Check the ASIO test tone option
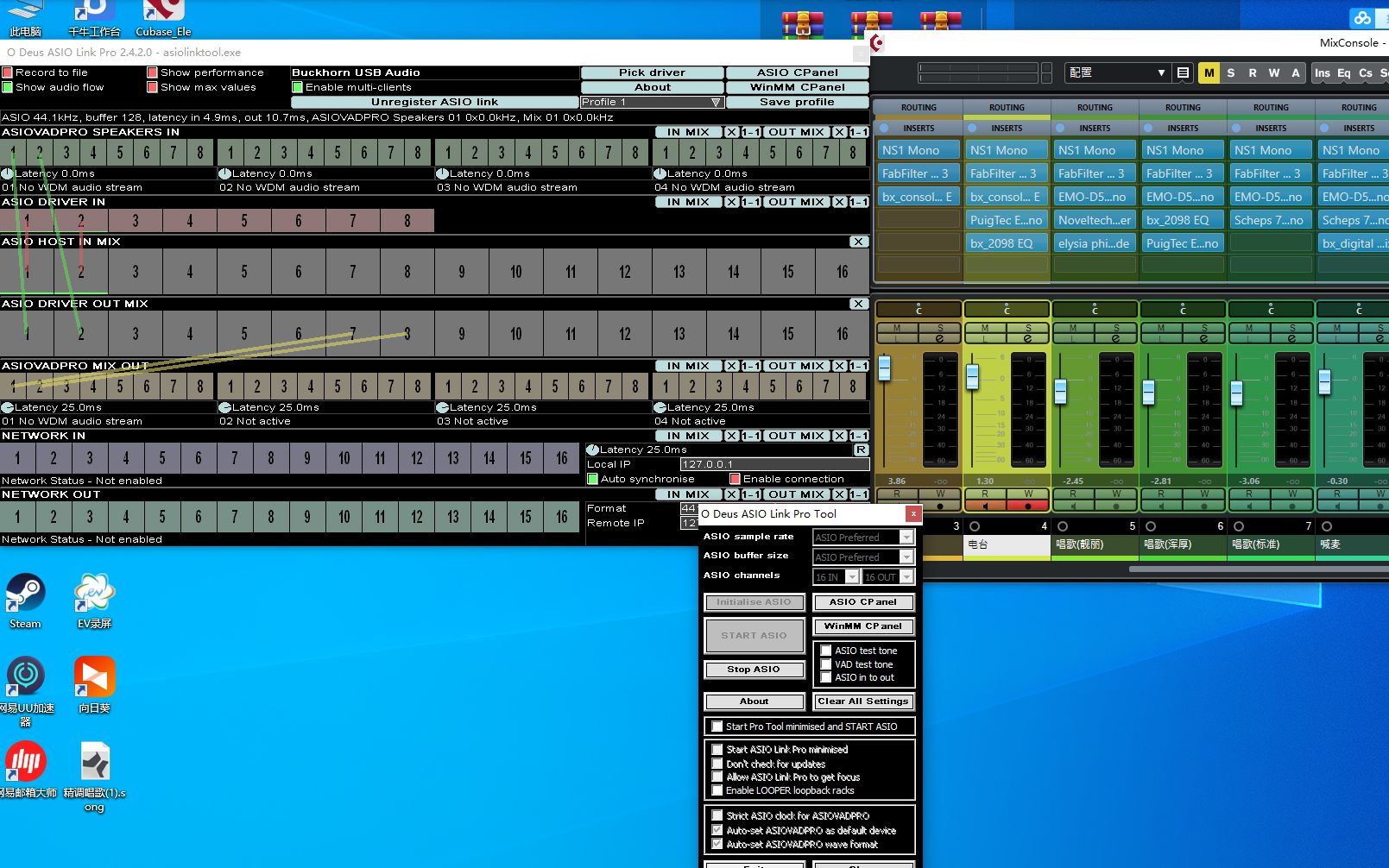The width and height of the screenshot is (1389, 868). point(826,651)
